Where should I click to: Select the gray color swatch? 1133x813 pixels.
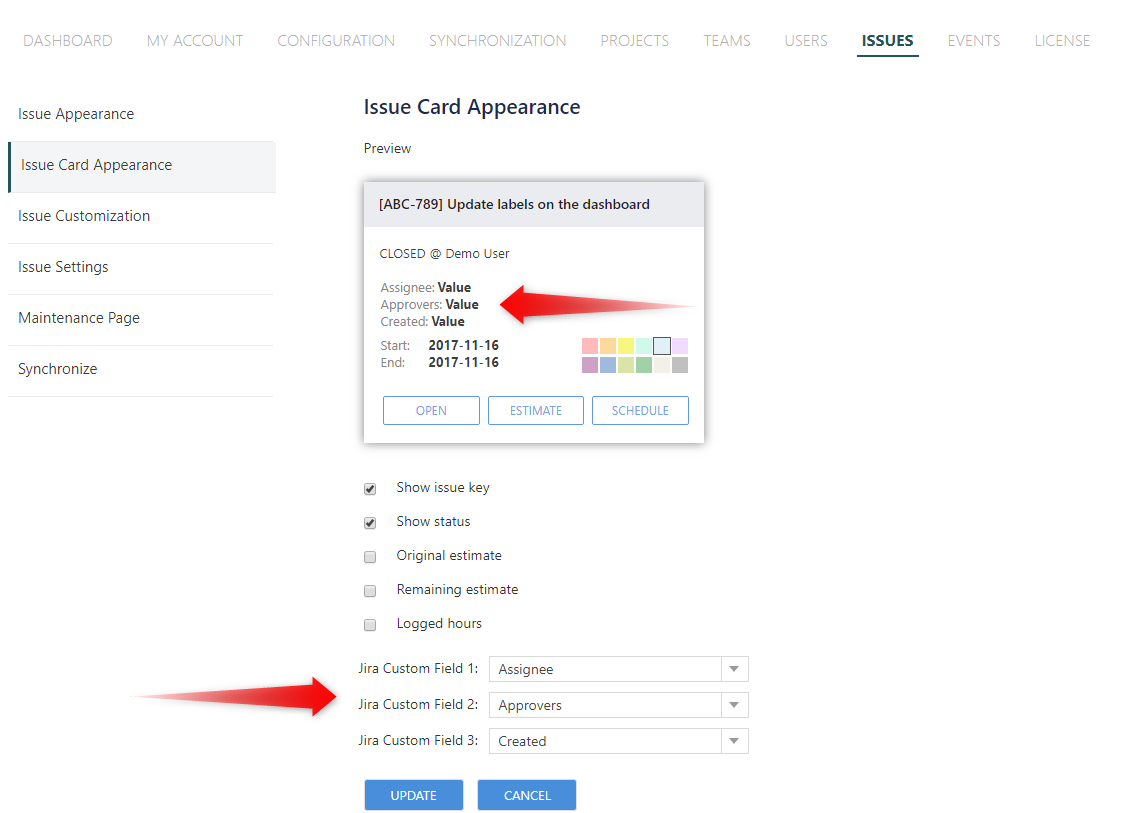tap(680, 365)
